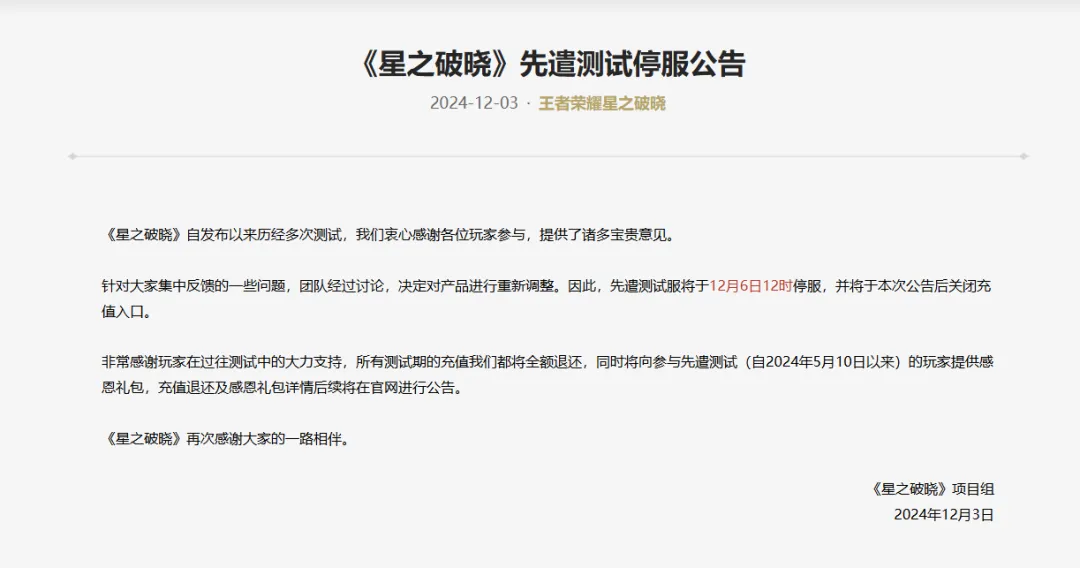Click the 王者荣耀星之破晓 author link

pos(602,103)
